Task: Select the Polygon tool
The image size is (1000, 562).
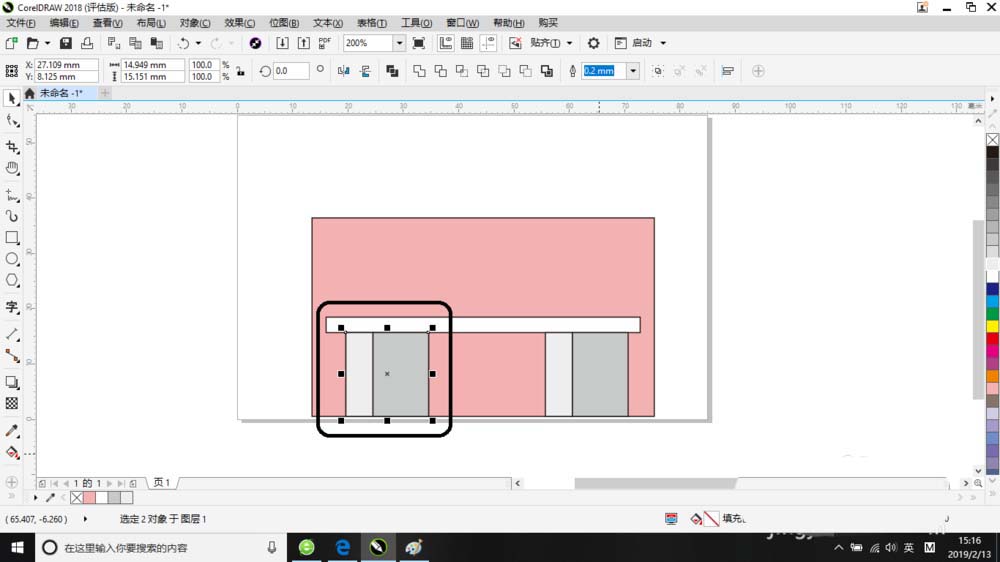Action: 12,281
